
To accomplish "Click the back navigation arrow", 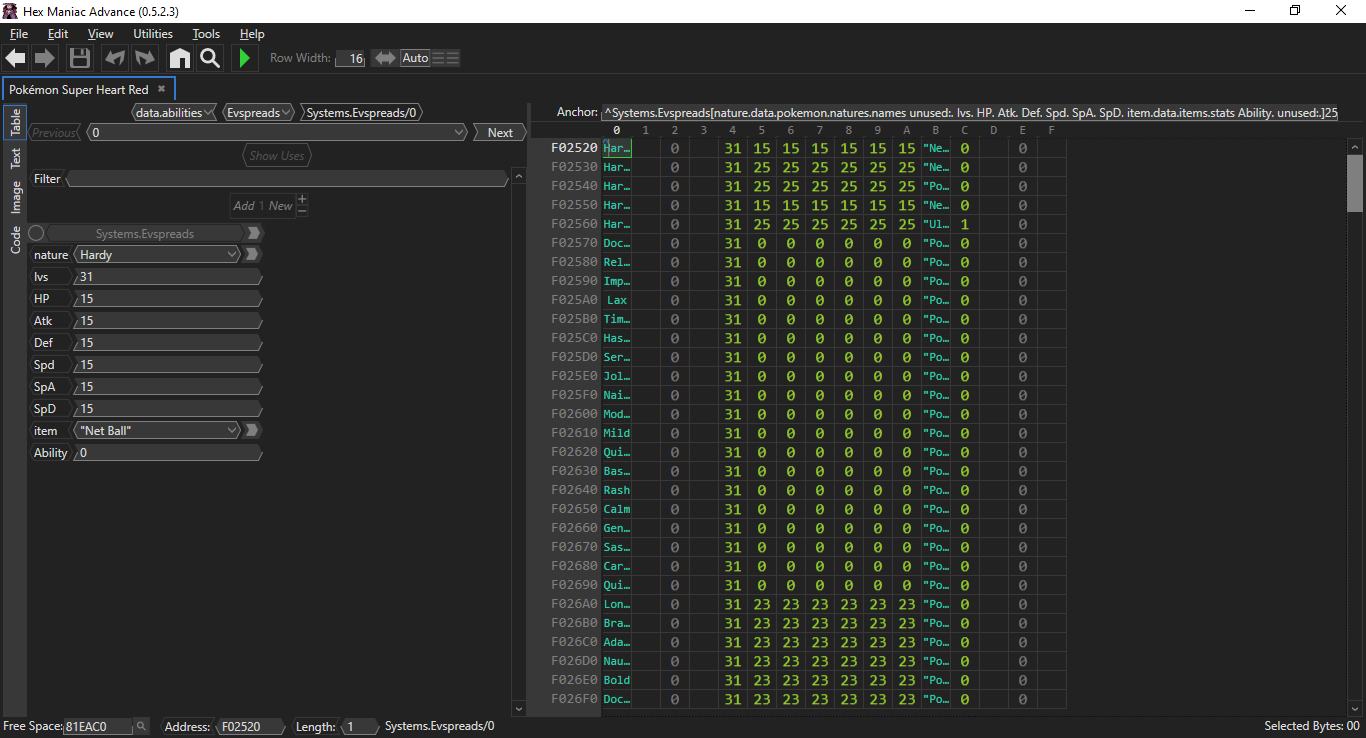I will [x=16, y=58].
